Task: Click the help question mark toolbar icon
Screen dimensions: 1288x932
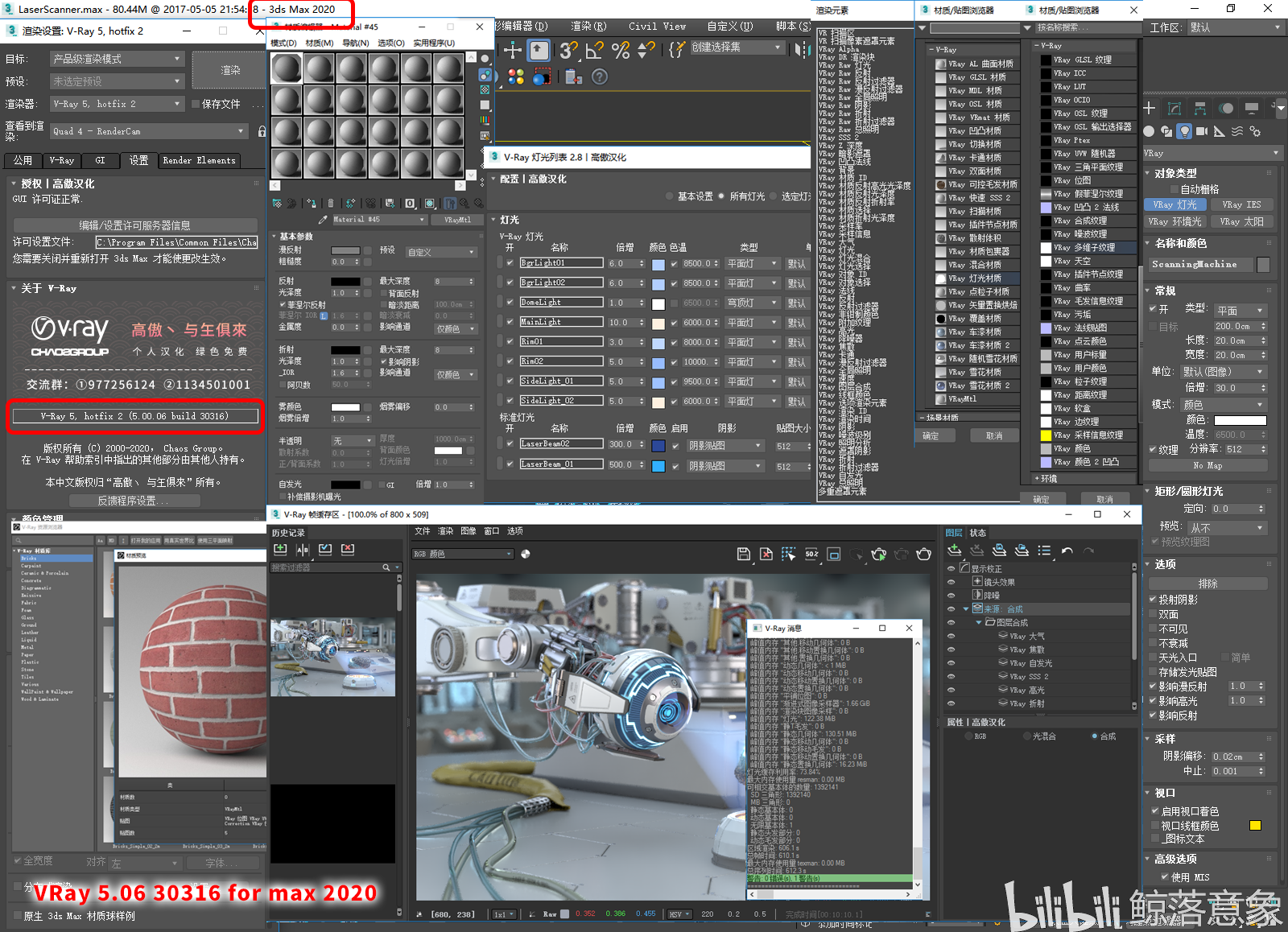Action: point(600,76)
